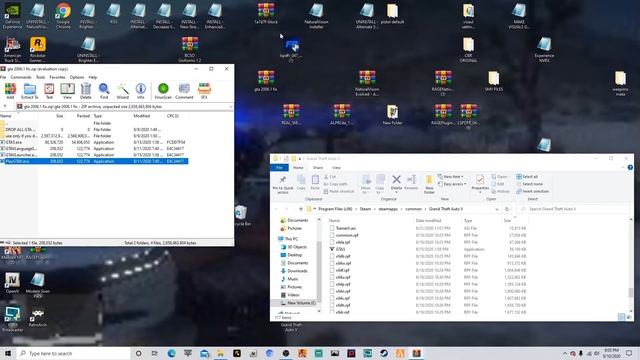Switch to Explorer Share ribbon tab
This screenshot has height=360, width=640.
click(x=318, y=168)
